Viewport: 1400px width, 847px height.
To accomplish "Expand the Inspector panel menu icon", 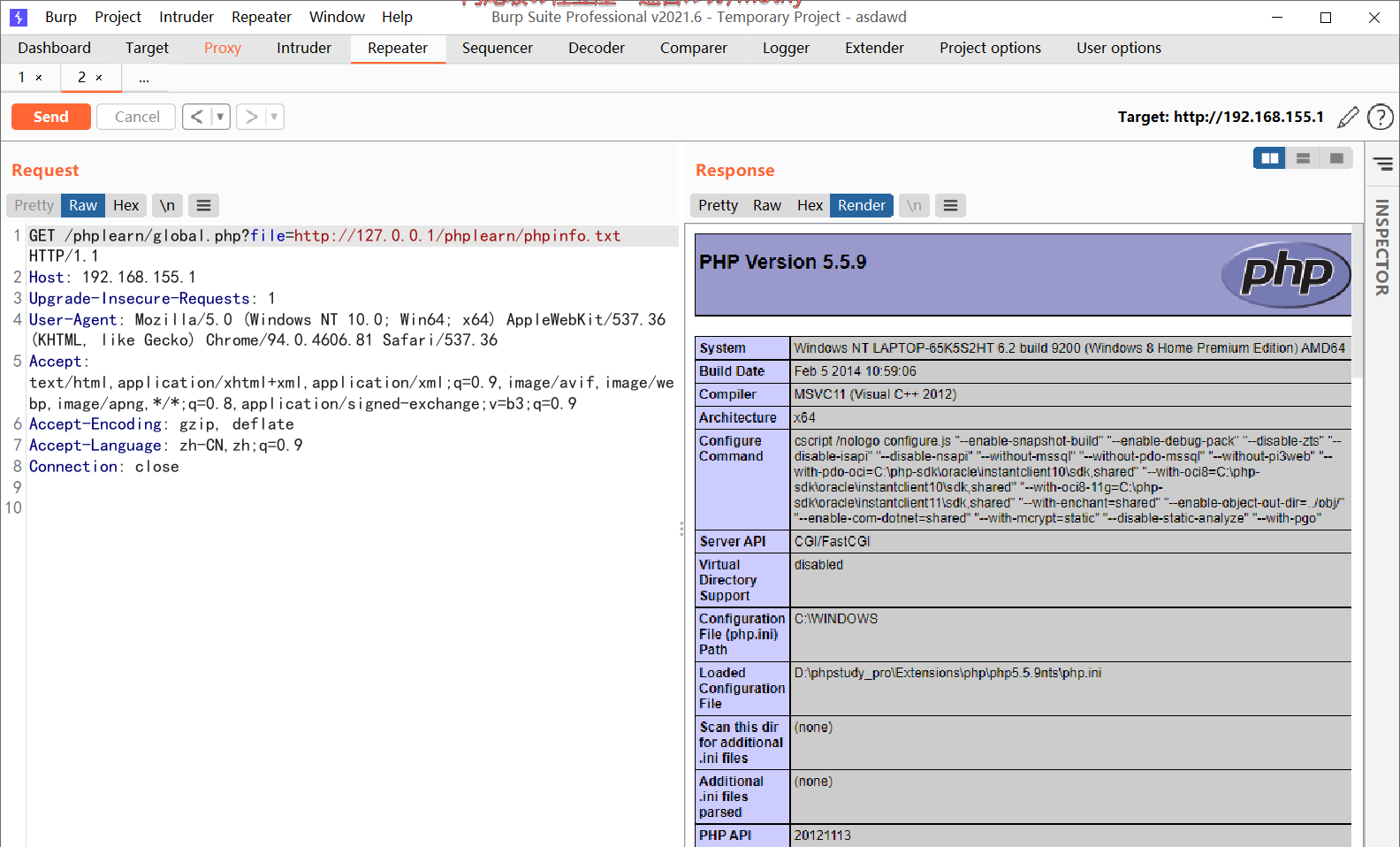I will (1383, 164).
